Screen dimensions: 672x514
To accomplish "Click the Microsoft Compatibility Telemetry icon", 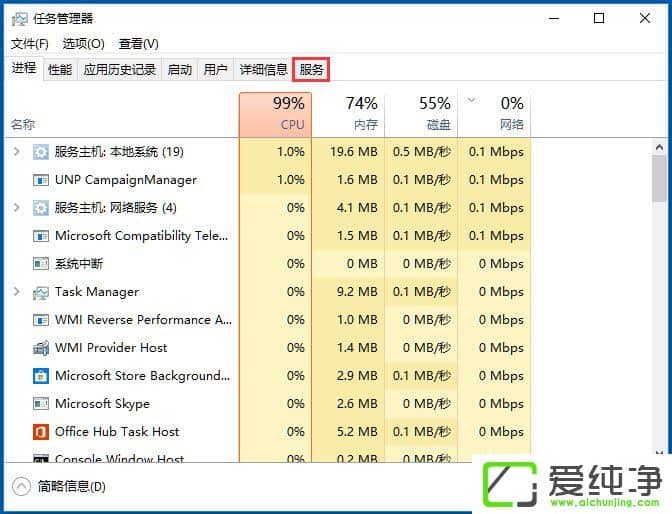I will [41, 236].
